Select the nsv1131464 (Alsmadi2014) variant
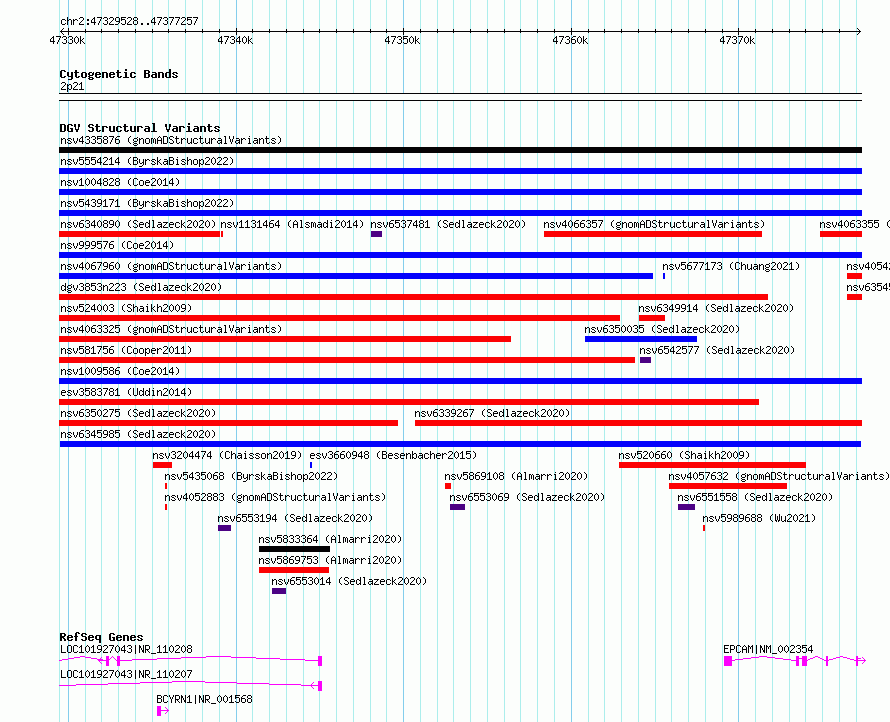The width and height of the screenshot is (890, 722). (x=292, y=224)
